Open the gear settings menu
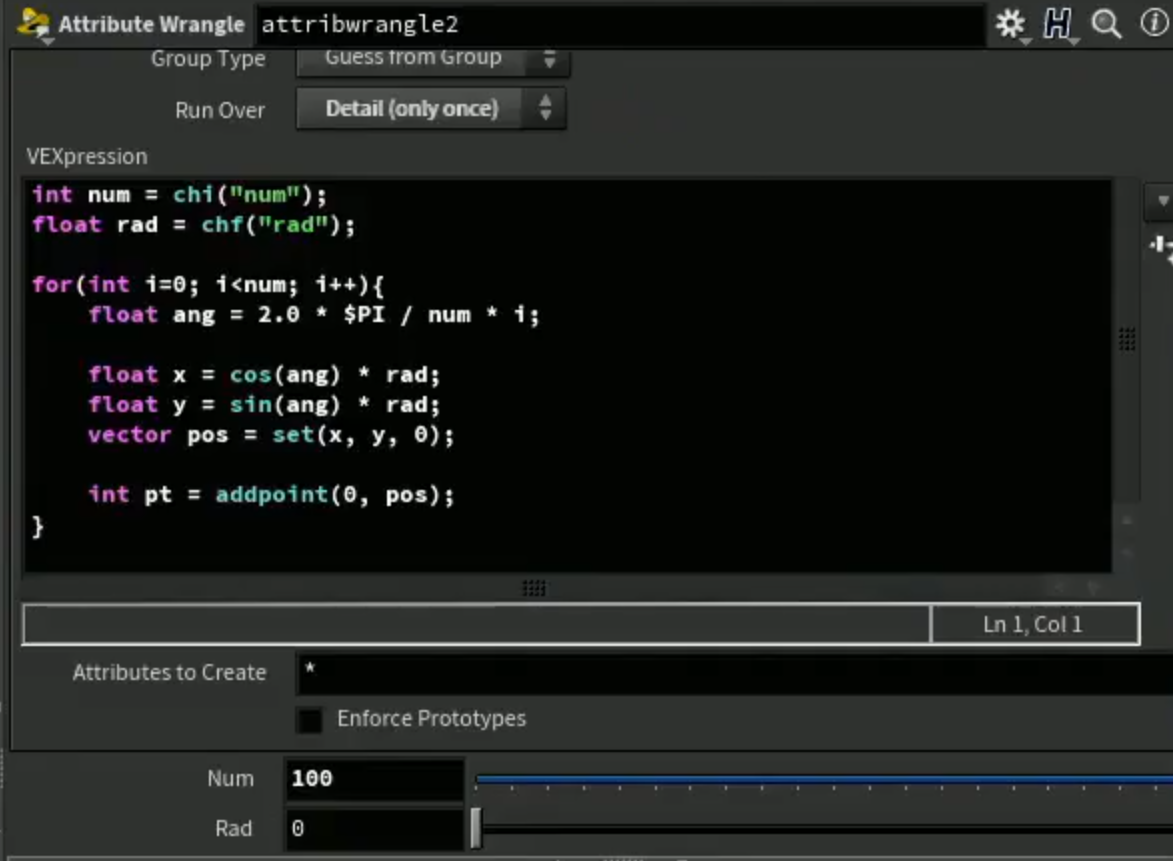The height and width of the screenshot is (861, 1173). tap(1011, 24)
